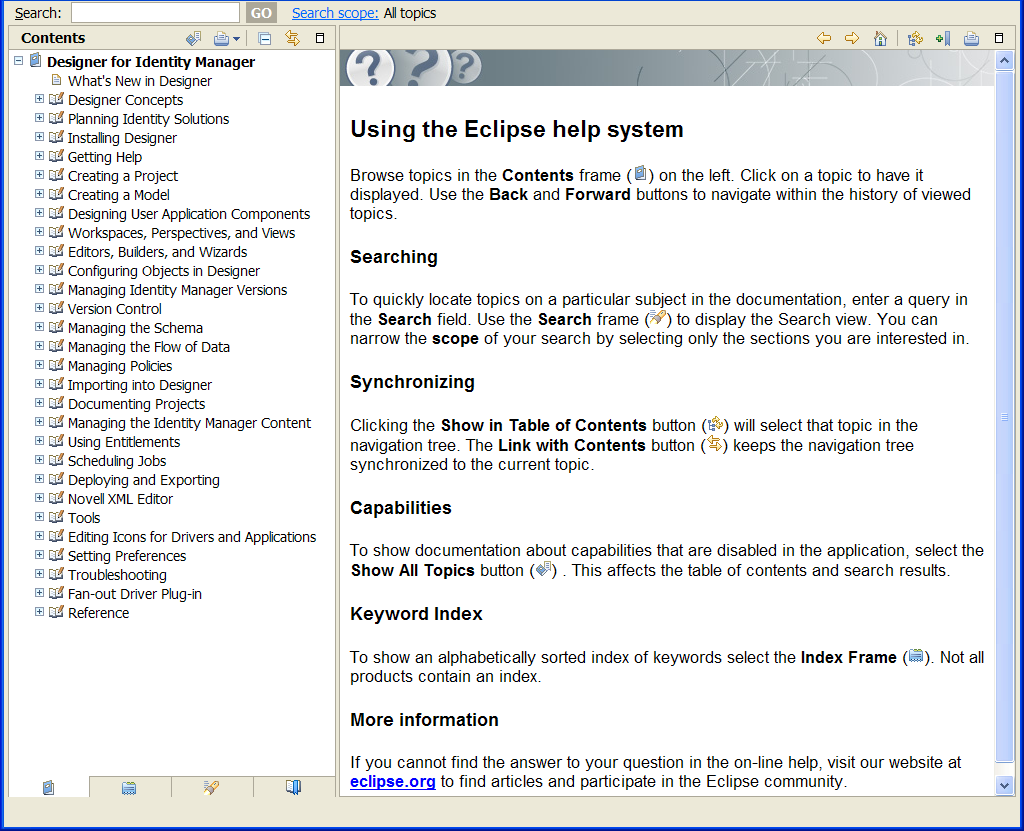This screenshot has height=831, width=1024.
Task: Open the print topics dropdown arrow
Action: point(236,39)
